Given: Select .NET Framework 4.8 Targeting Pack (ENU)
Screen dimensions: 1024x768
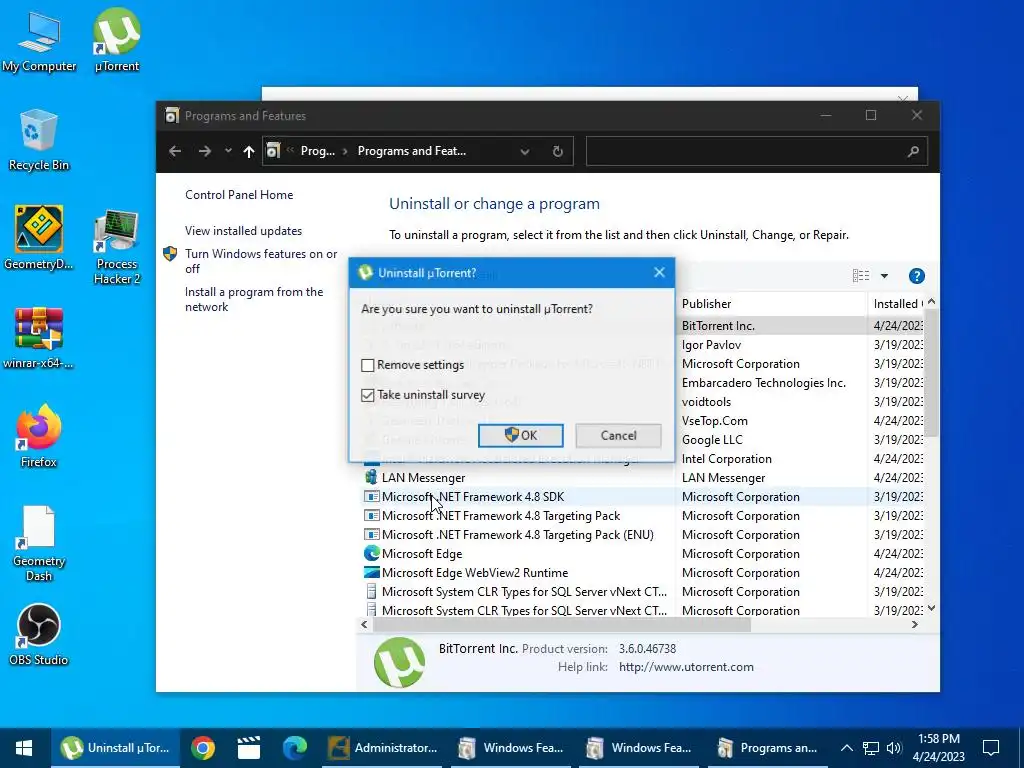Looking at the screenshot, I should (643, 534).
